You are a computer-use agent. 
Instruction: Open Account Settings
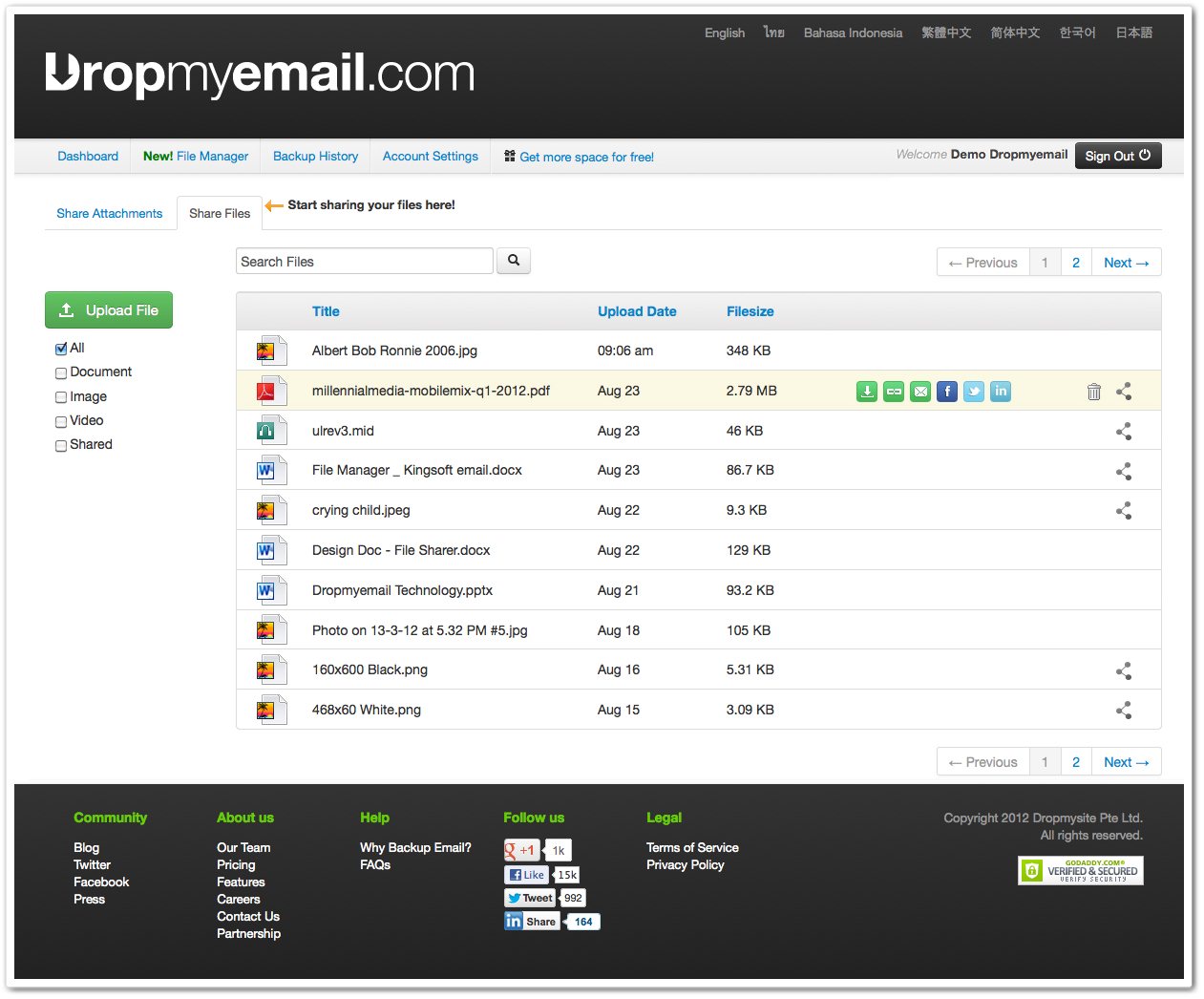click(x=431, y=157)
